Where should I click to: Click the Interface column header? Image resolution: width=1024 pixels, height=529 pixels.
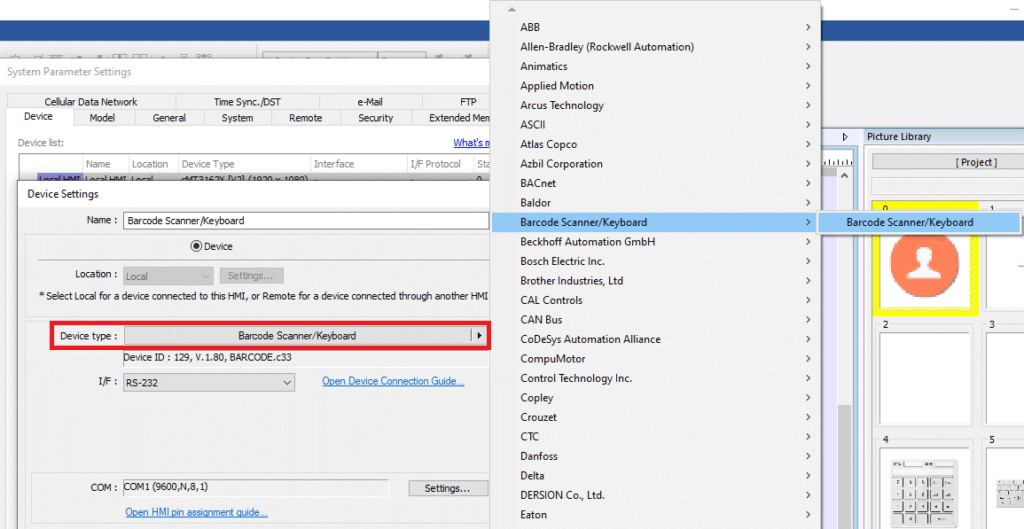[359, 164]
